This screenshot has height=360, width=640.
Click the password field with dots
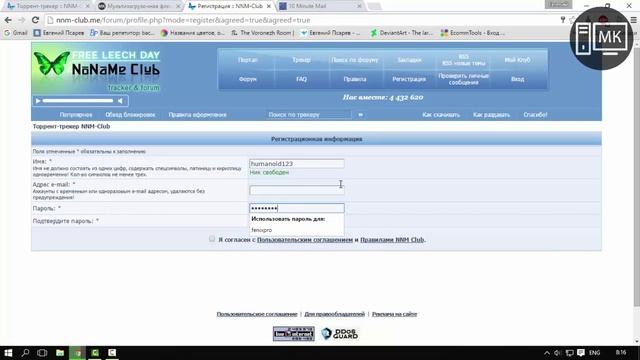pyautogui.click(x=297, y=208)
